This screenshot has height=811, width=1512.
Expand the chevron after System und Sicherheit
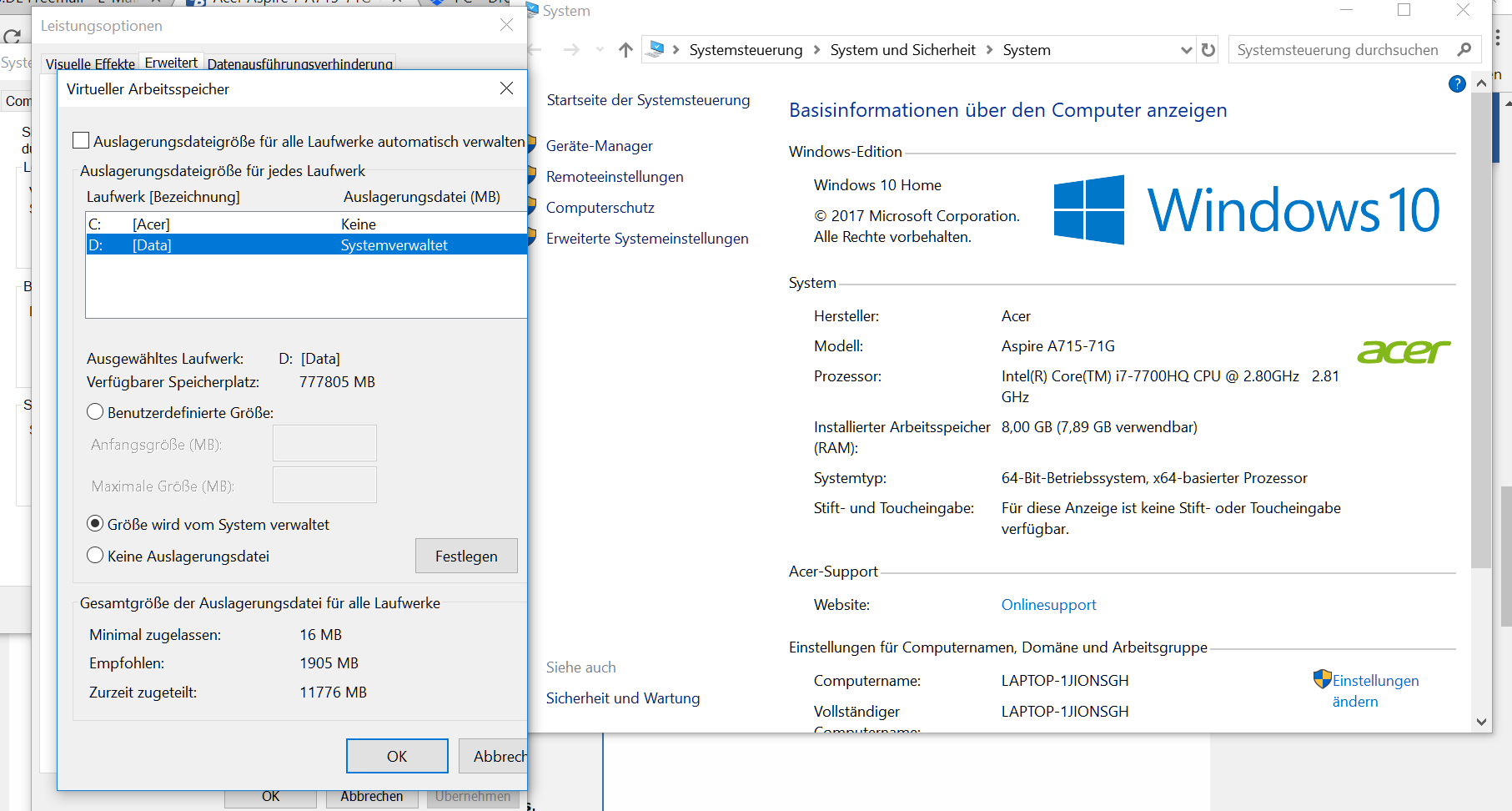(989, 50)
